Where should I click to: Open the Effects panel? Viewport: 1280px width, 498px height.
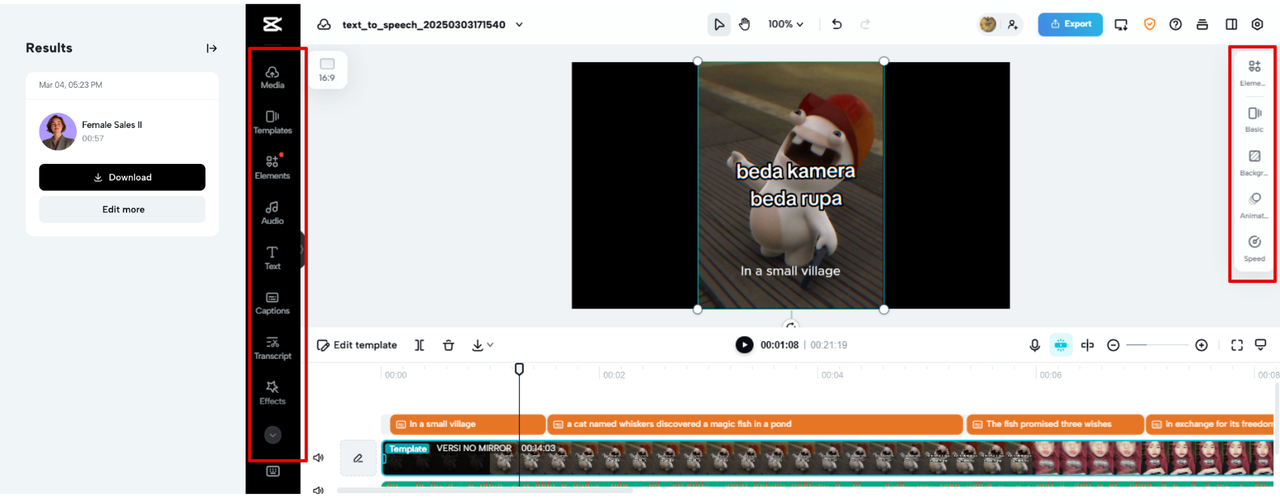click(x=272, y=393)
